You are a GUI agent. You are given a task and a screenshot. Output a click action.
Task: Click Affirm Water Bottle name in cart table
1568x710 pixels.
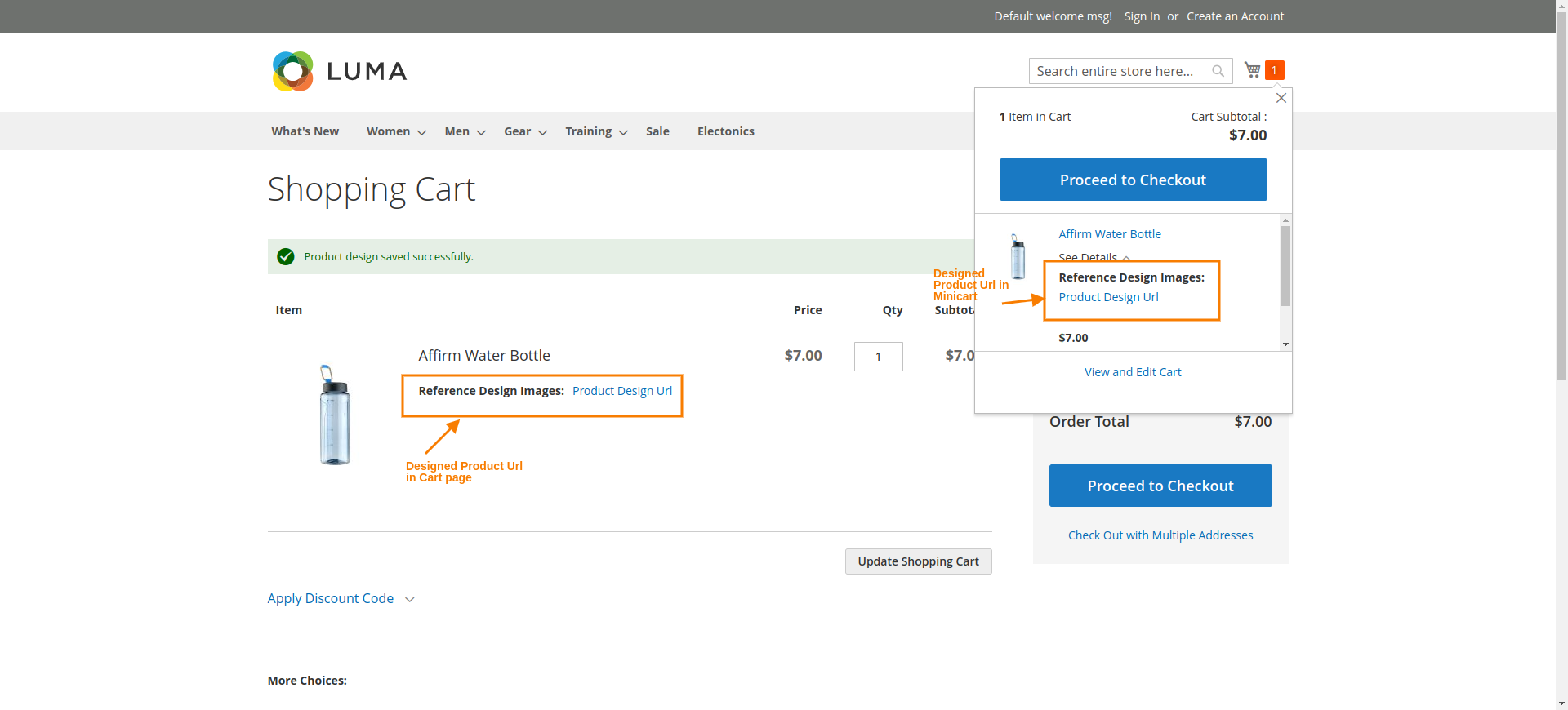(x=484, y=356)
